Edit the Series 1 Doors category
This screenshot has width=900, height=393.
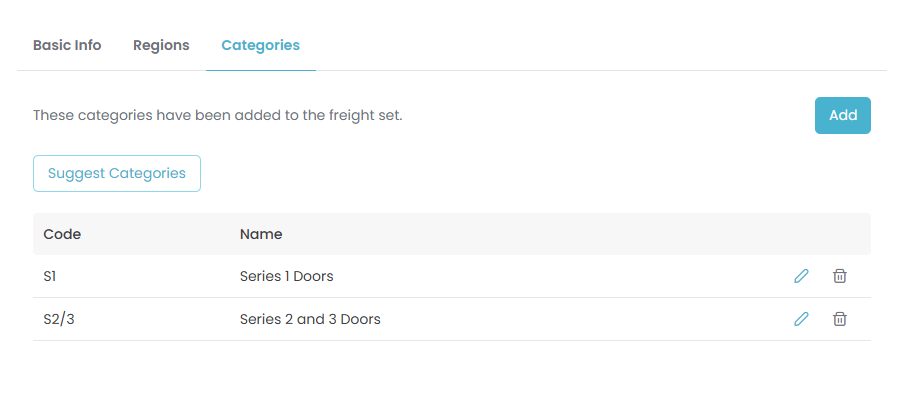[801, 276]
